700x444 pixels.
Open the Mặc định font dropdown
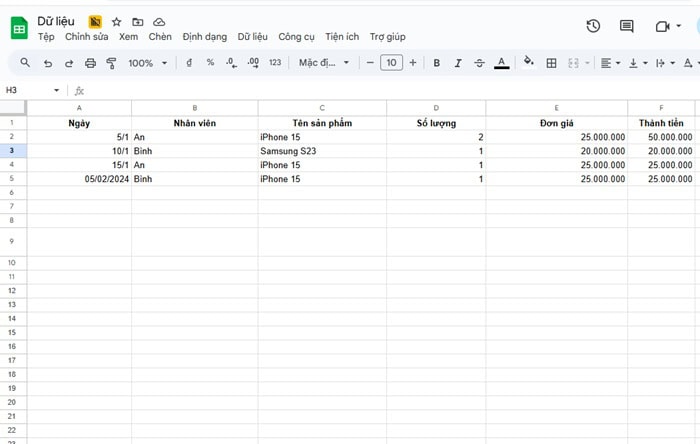[324, 63]
